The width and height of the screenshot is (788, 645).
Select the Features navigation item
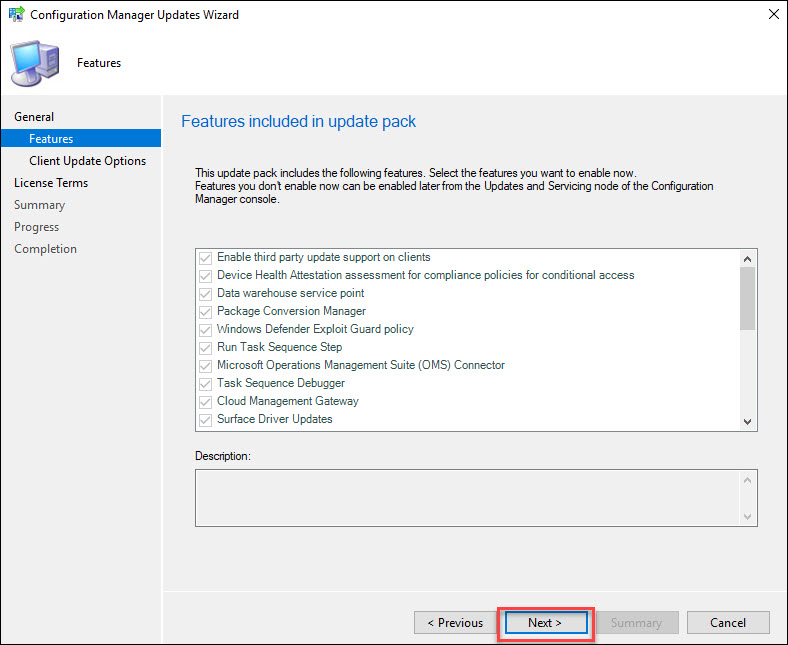pos(81,138)
